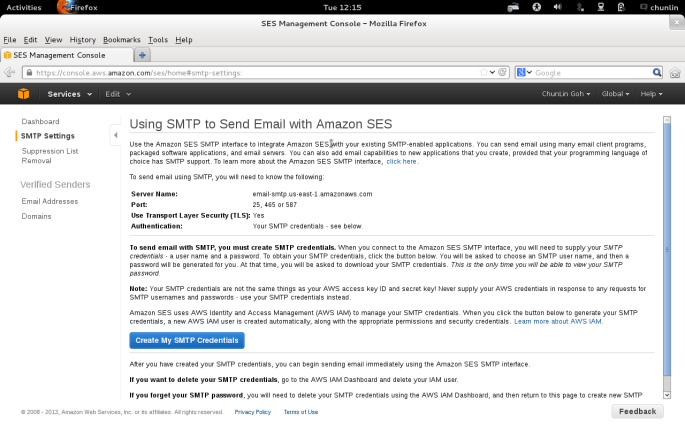Open the Services dropdown menu

(69, 94)
